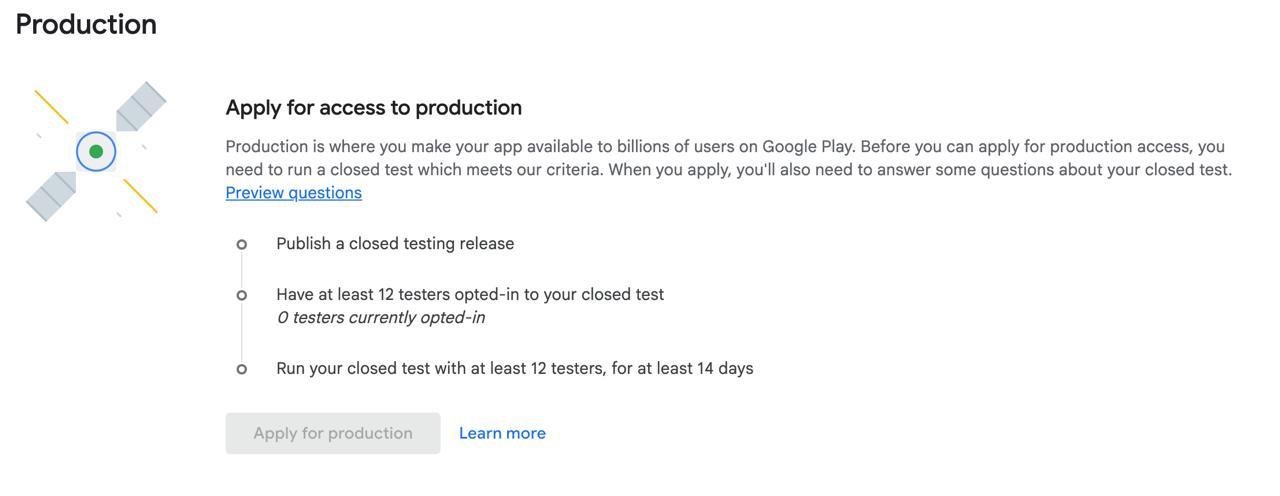Click the yellow streak at the illustration's upper left
The image size is (1280, 496).
(51, 107)
